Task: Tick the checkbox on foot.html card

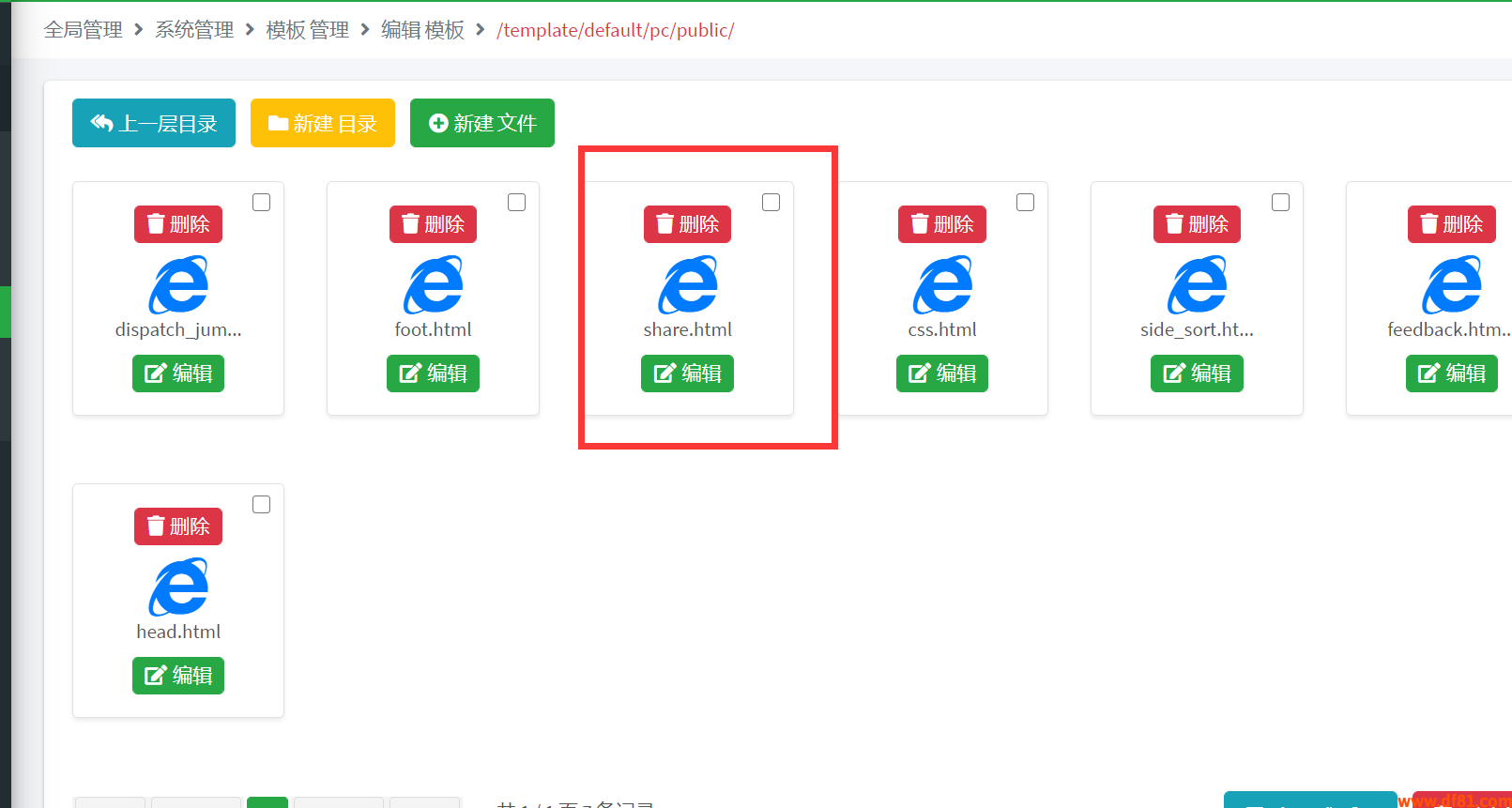Action: (x=516, y=203)
